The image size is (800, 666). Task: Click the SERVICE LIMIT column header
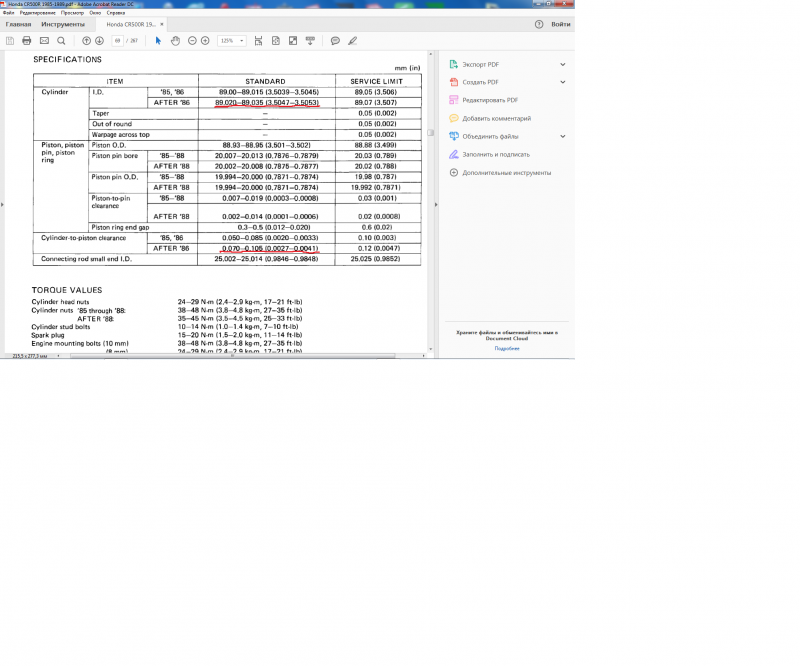coord(377,81)
